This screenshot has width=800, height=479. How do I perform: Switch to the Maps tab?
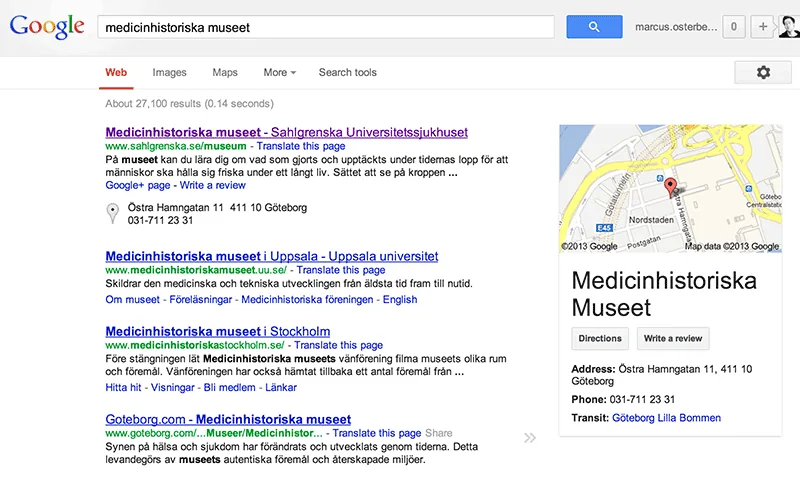click(225, 72)
